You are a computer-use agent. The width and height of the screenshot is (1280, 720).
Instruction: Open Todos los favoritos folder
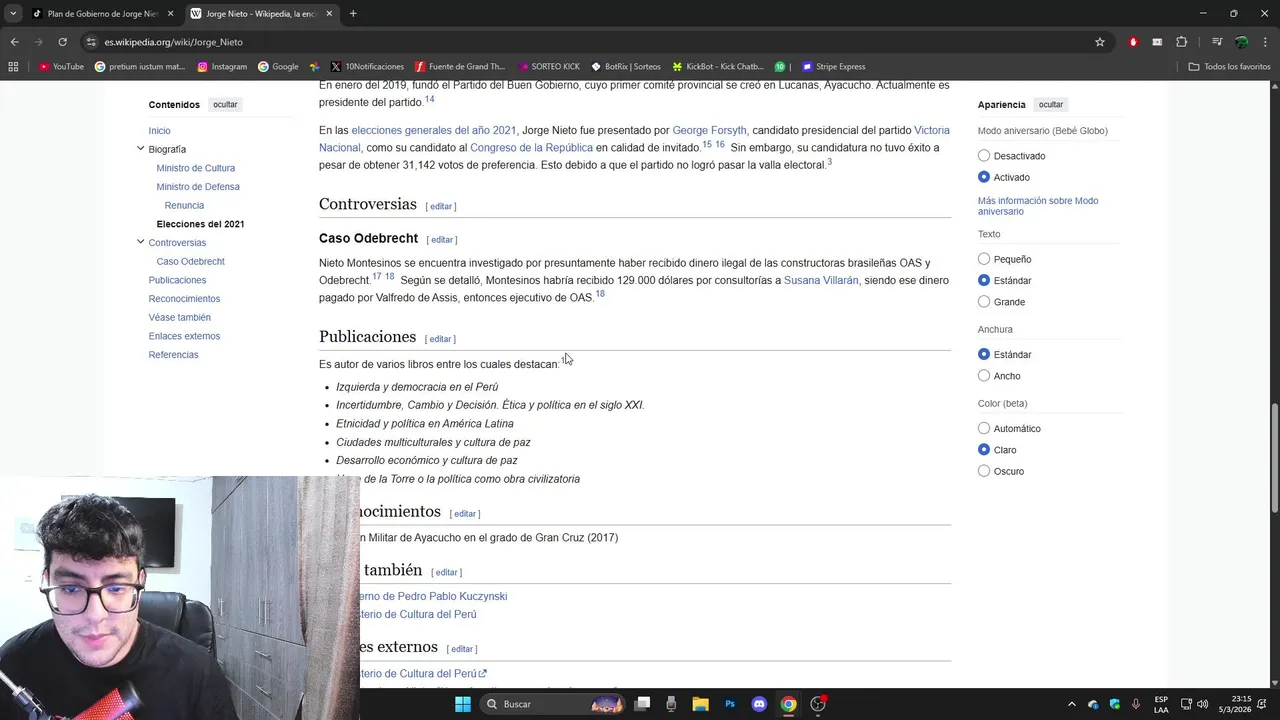pyautogui.click(x=1229, y=67)
